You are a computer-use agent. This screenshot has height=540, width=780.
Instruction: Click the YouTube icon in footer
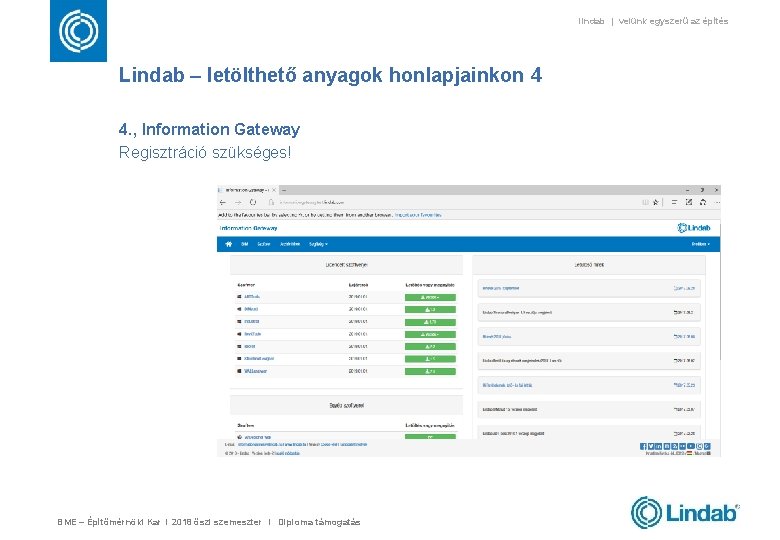pyautogui.click(x=691, y=447)
